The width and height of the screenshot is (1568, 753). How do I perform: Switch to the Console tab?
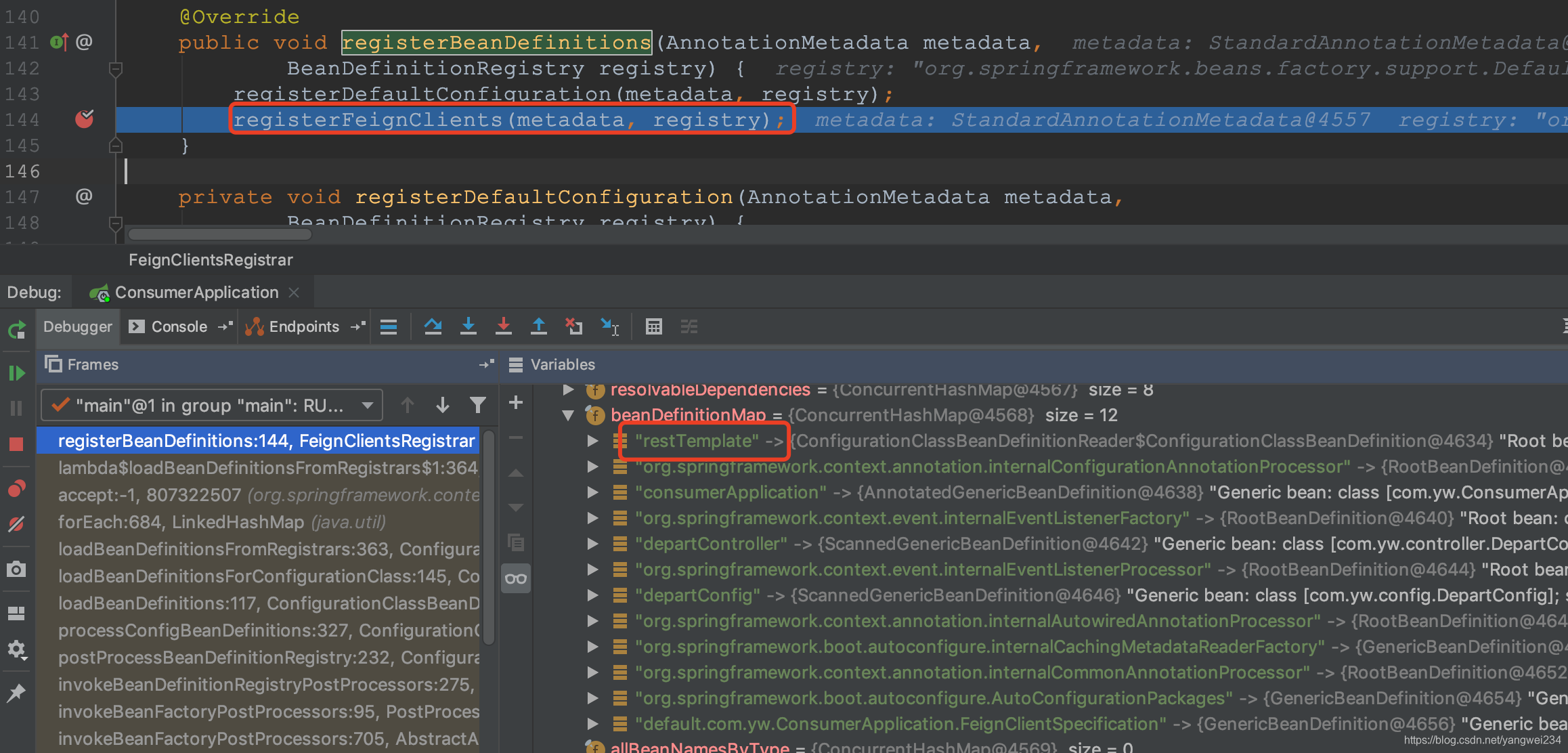click(x=179, y=327)
